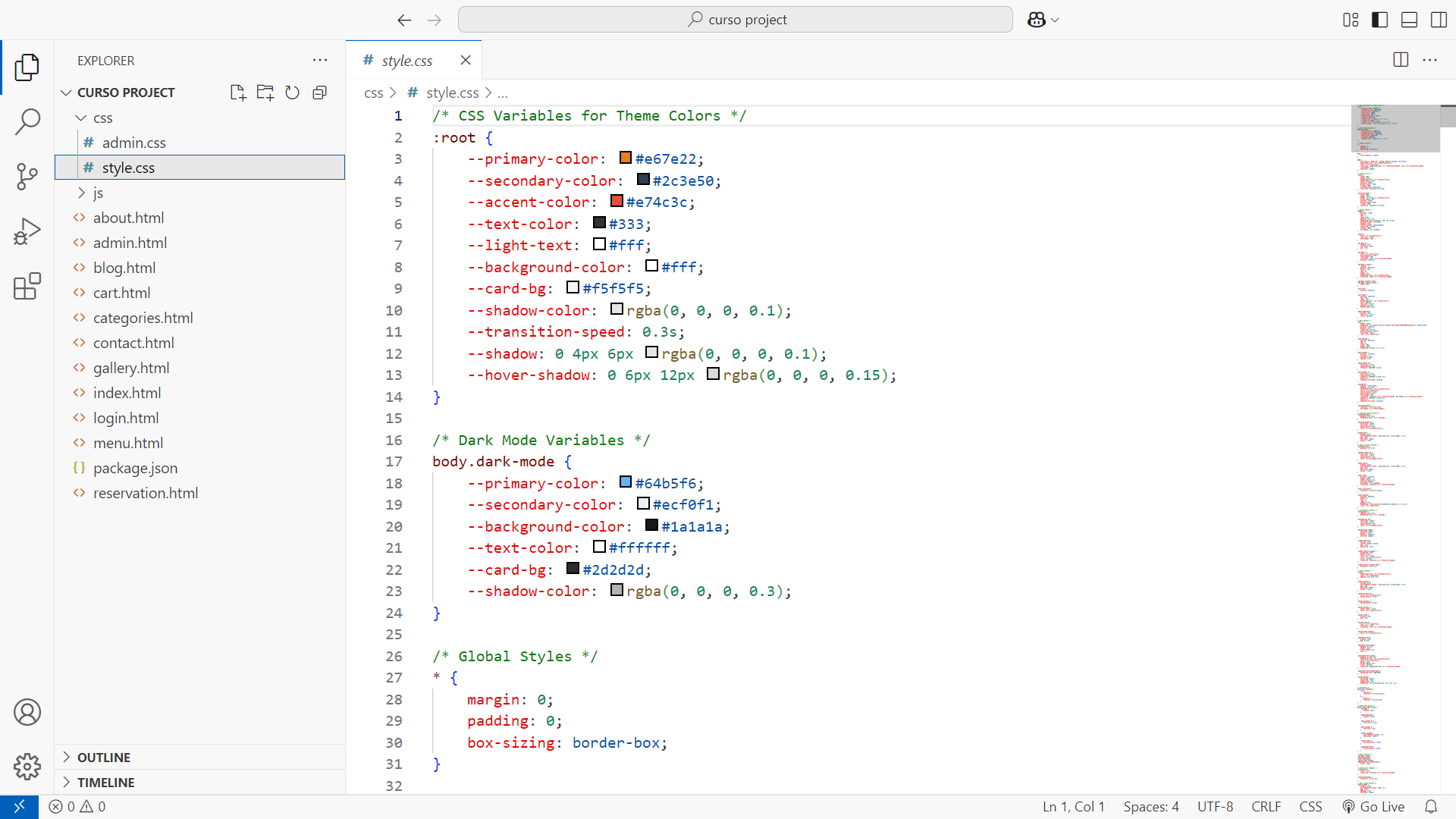This screenshot has width=1456, height=819.
Task: Change encoding via UTF-8
Action: coord(1215,807)
